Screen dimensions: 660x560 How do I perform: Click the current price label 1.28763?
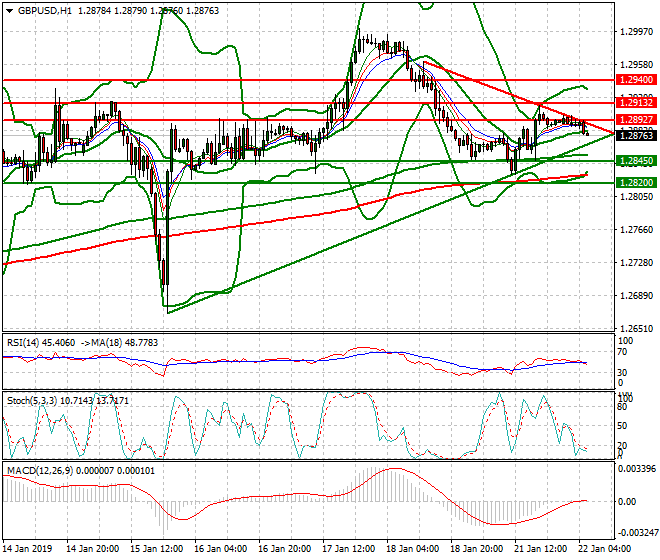(x=636, y=136)
